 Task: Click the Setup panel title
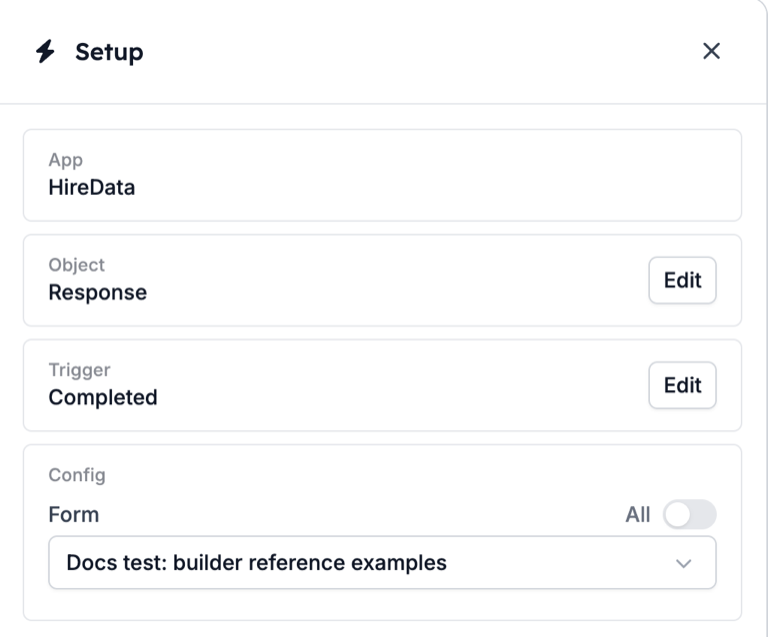(109, 52)
